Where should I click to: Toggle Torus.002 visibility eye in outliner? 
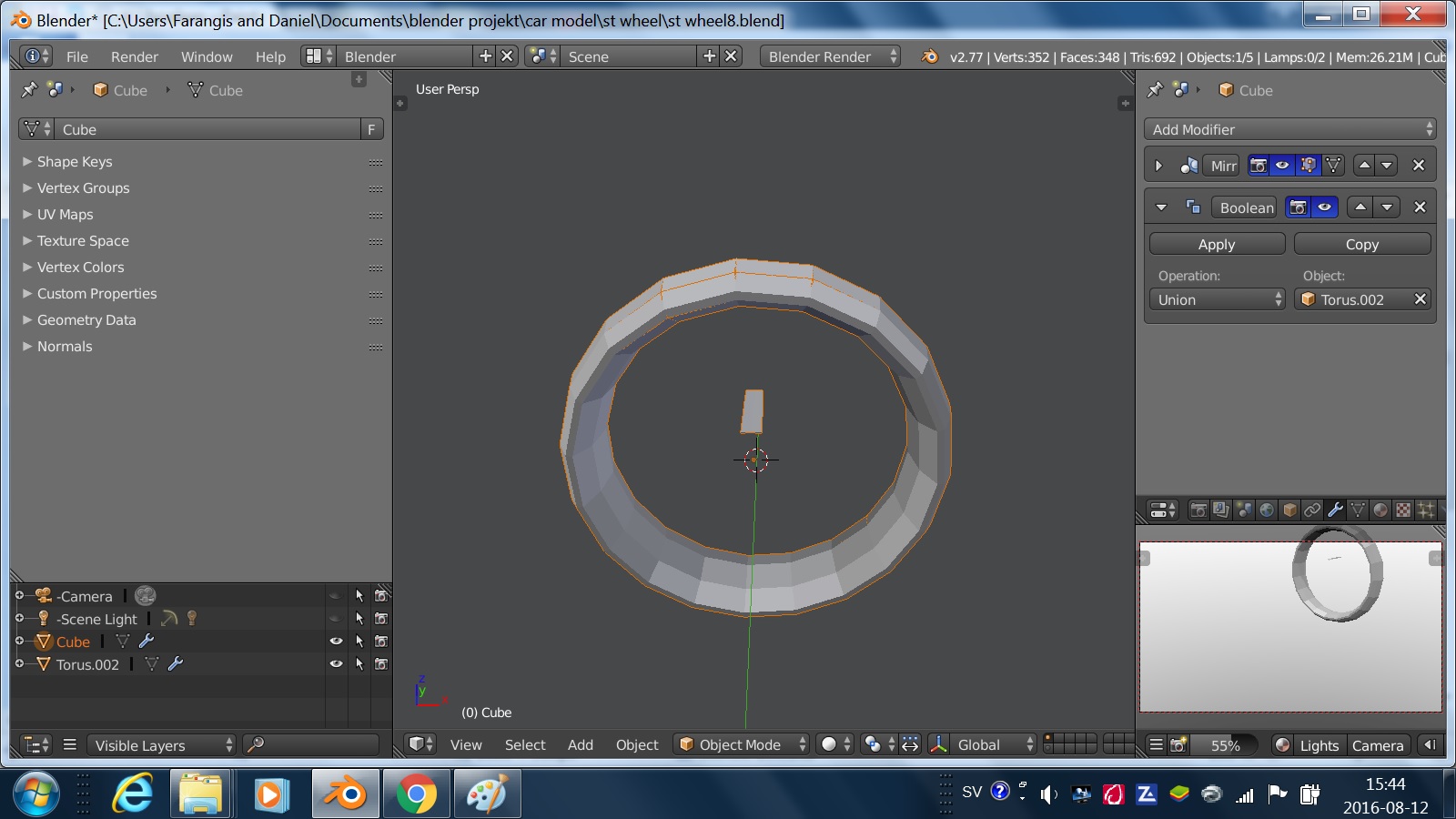336,664
